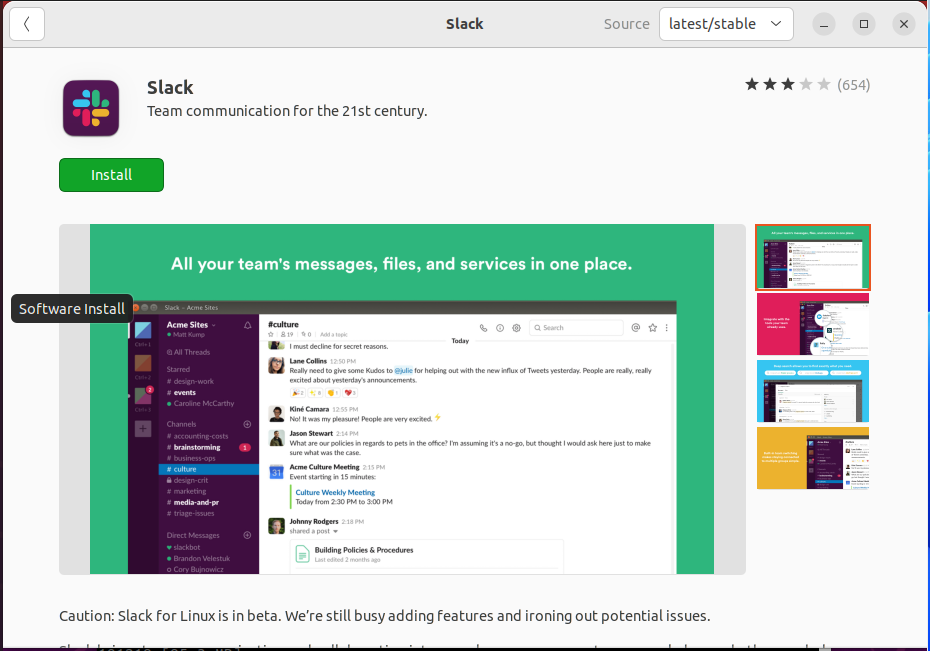Image resolution: width=930 pixels, height=651 pixels.
Task: Select the pink second screenshot thumbnail
Action: 813,324
